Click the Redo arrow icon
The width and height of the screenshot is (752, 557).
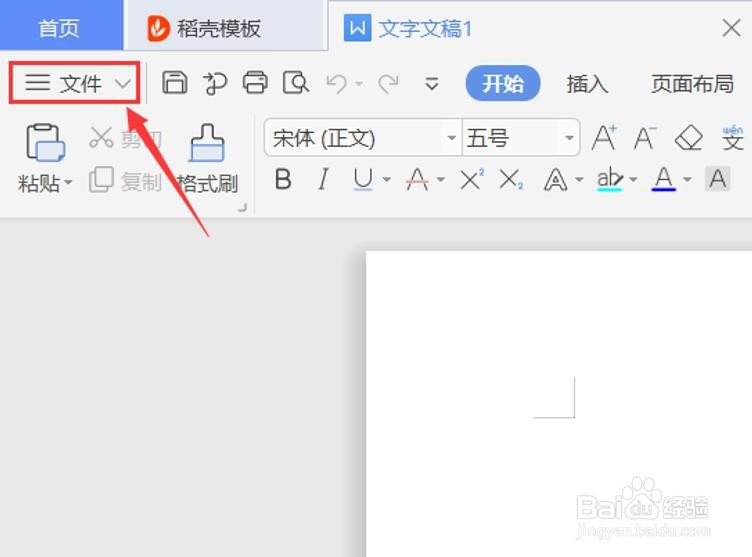pos(388,83)
